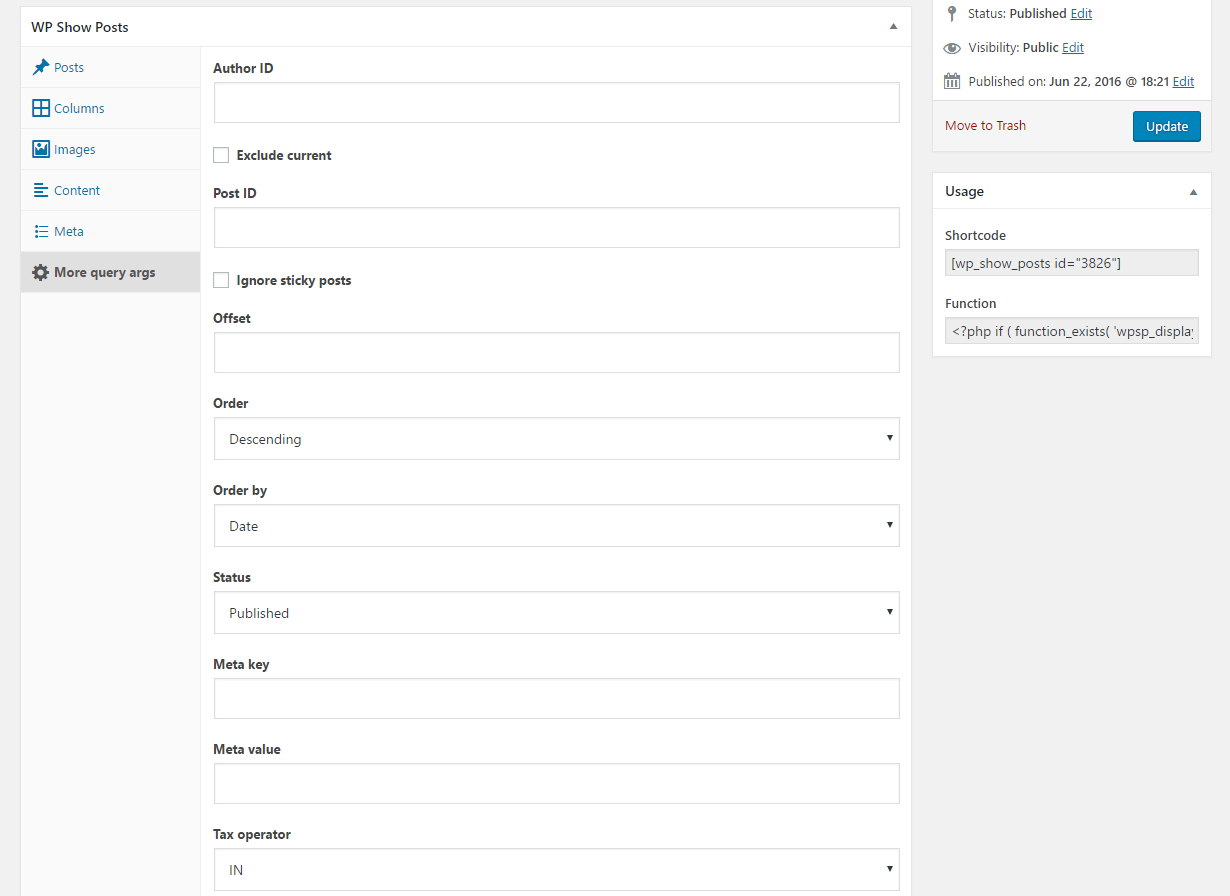This screenshot has height=896, width=1230.
Task: Enable the Exclude current checkbox
Action: (221, 155)
